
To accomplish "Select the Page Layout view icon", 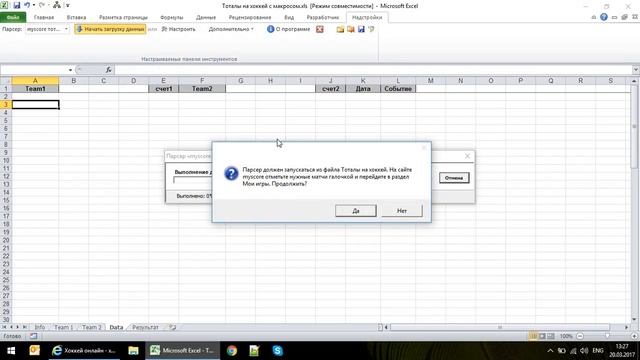I will (x=542, y=336).
